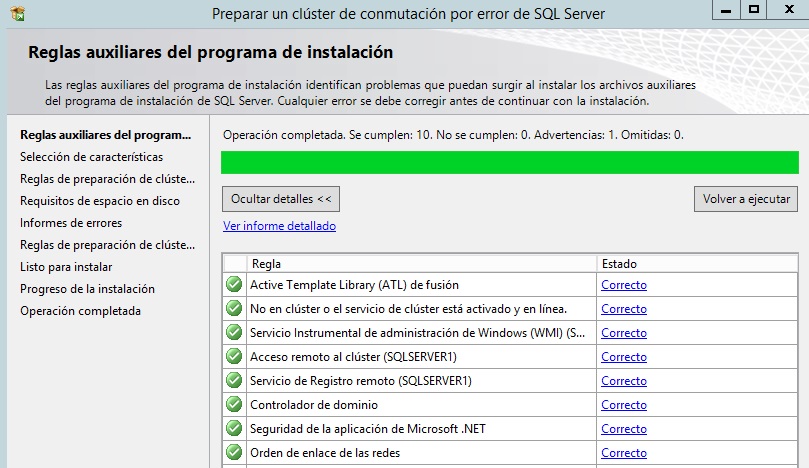Click rule text Orden de enlace de las redes
Viewport: 809px width, 468px height.
point(325,453)
